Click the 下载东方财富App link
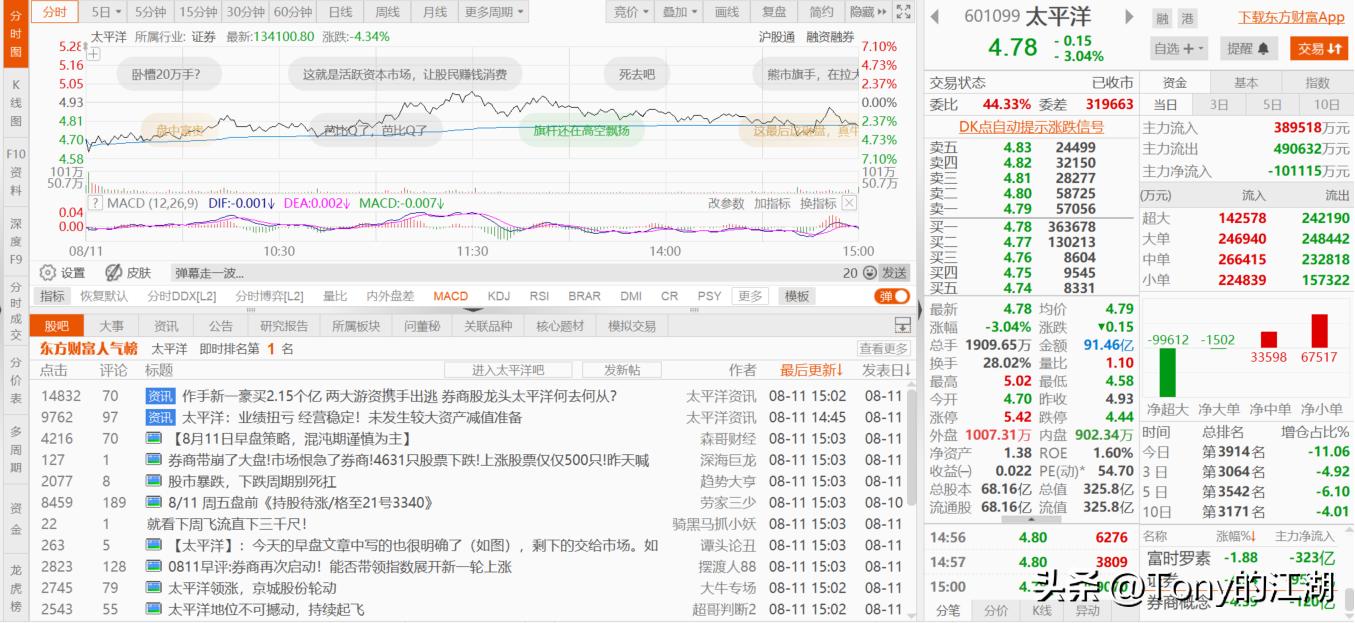This screenshot has height=623, width=1355. tap(1290, 16)
